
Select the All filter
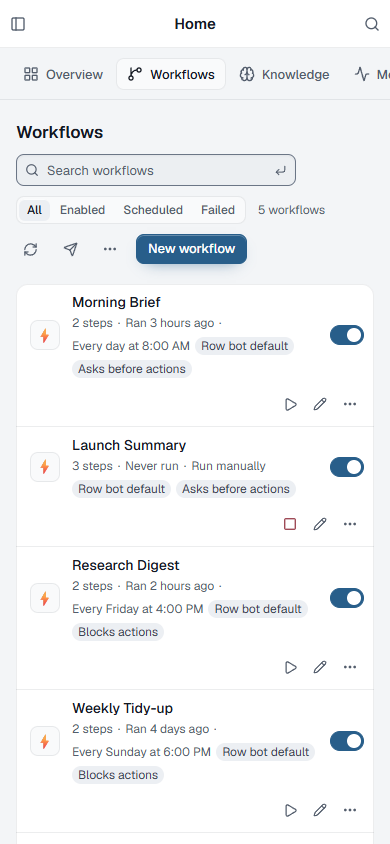[34, 210]
